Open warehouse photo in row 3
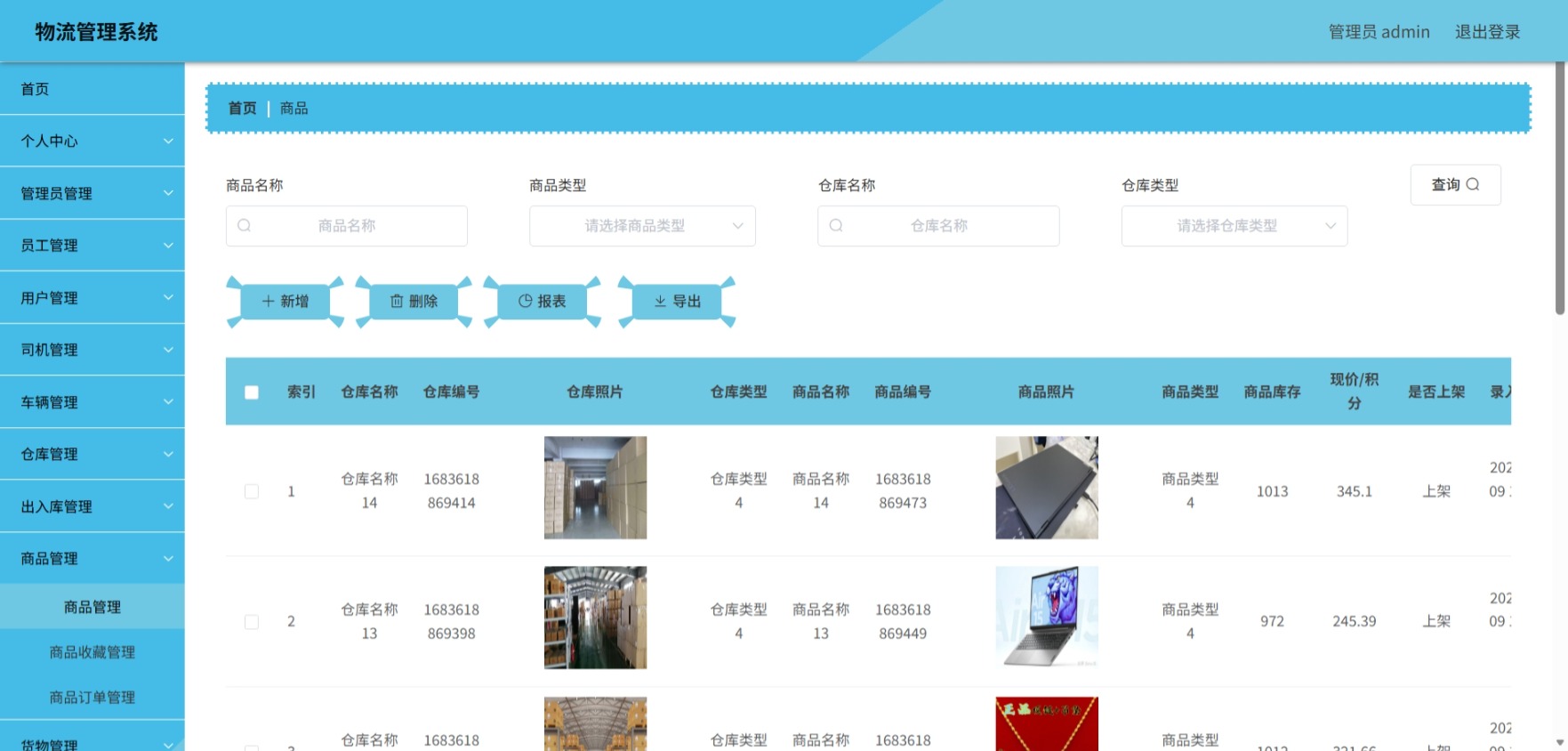The height and width of the screenshot is (751, 1568). pos(595,724)
